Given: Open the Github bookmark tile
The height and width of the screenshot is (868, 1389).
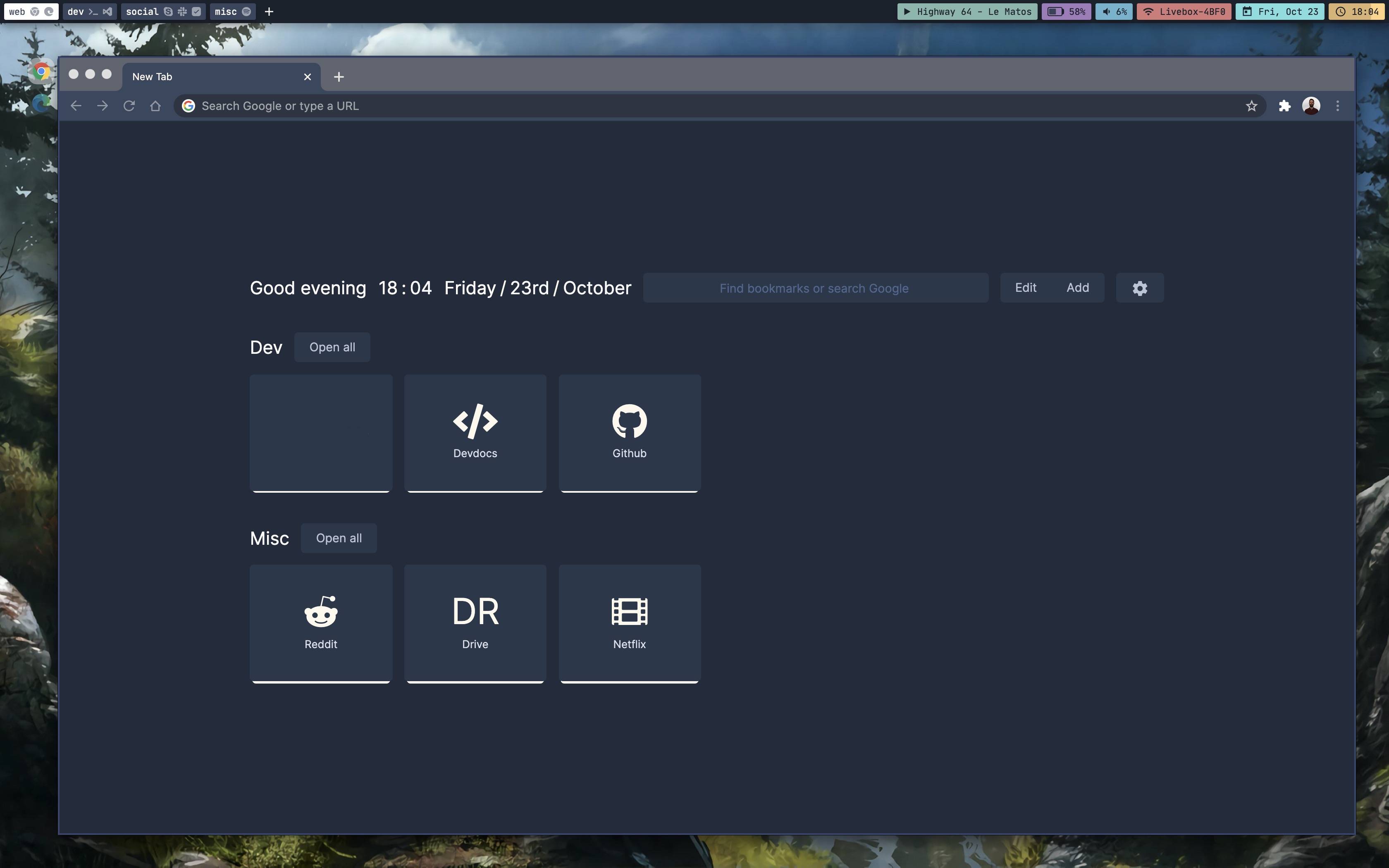Looking at the screenshot, I should click(x=629, y=434).
